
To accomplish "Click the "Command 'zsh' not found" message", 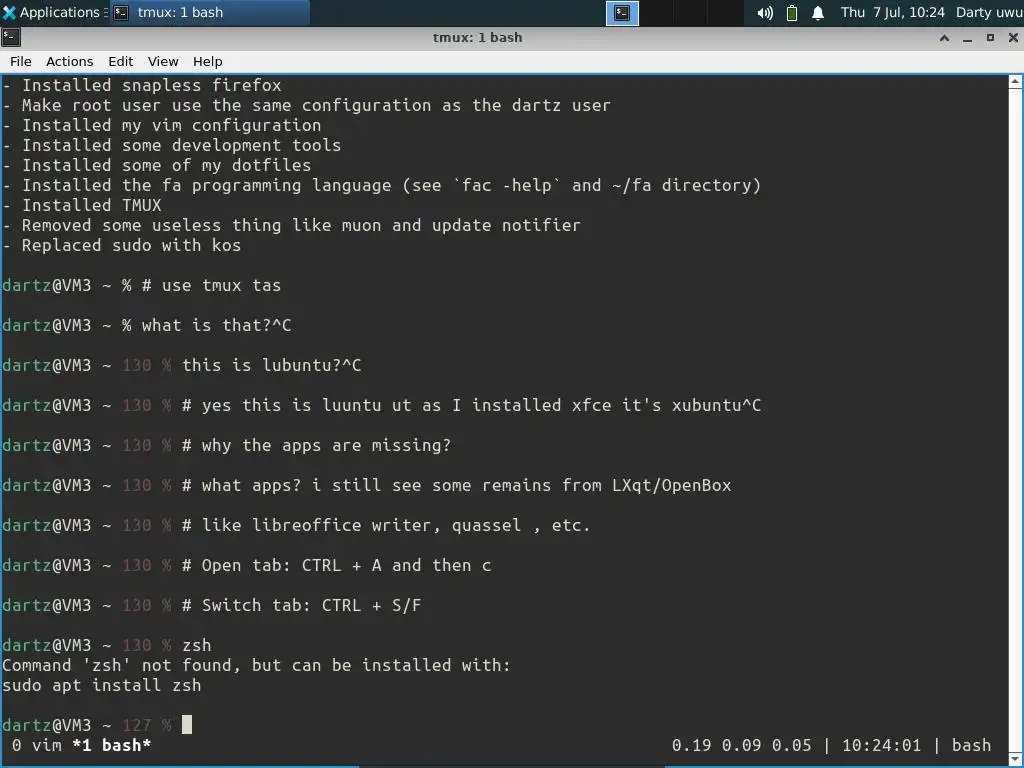I will coord(256,665).
